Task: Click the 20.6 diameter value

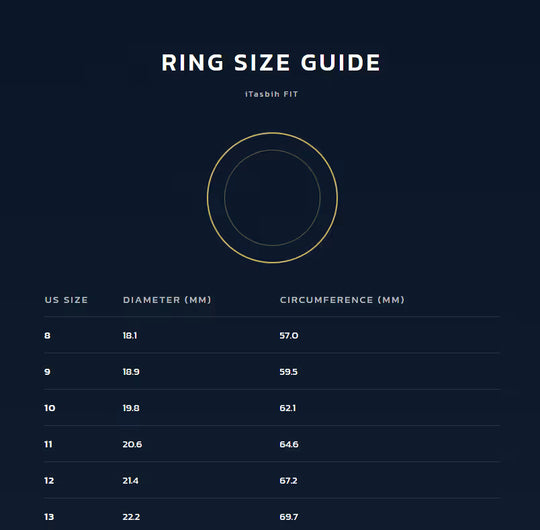Action: coord(132,444)
